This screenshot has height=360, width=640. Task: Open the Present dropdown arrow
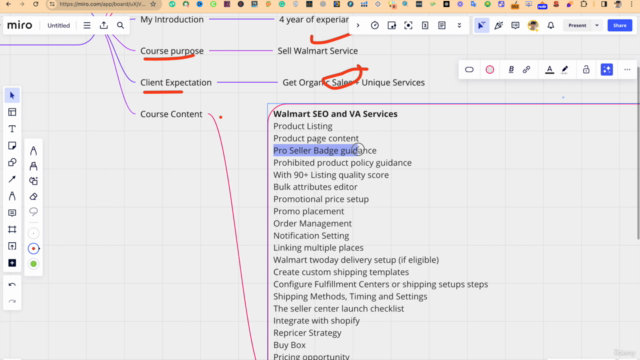click(597, 25)
